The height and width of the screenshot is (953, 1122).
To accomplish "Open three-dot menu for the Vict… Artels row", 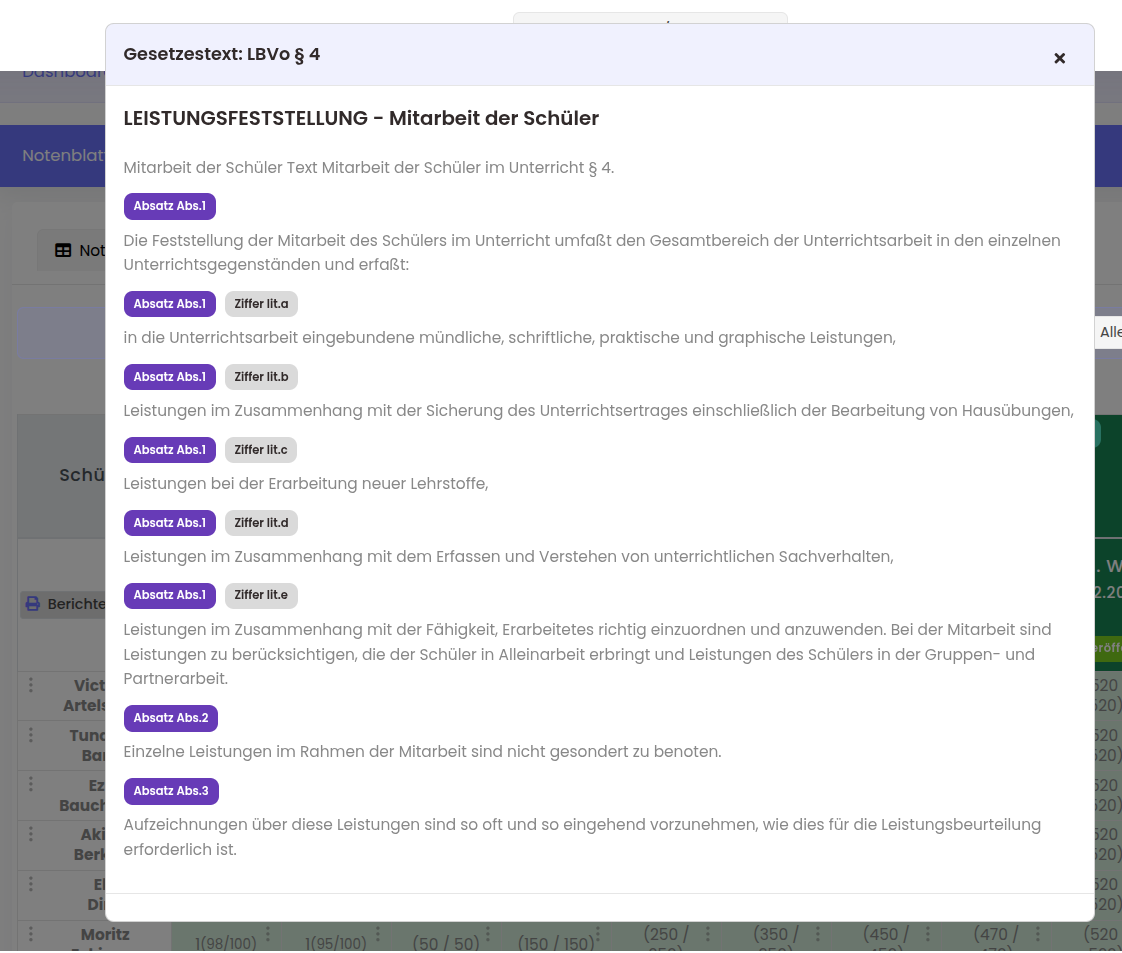I will click(31, 685).
